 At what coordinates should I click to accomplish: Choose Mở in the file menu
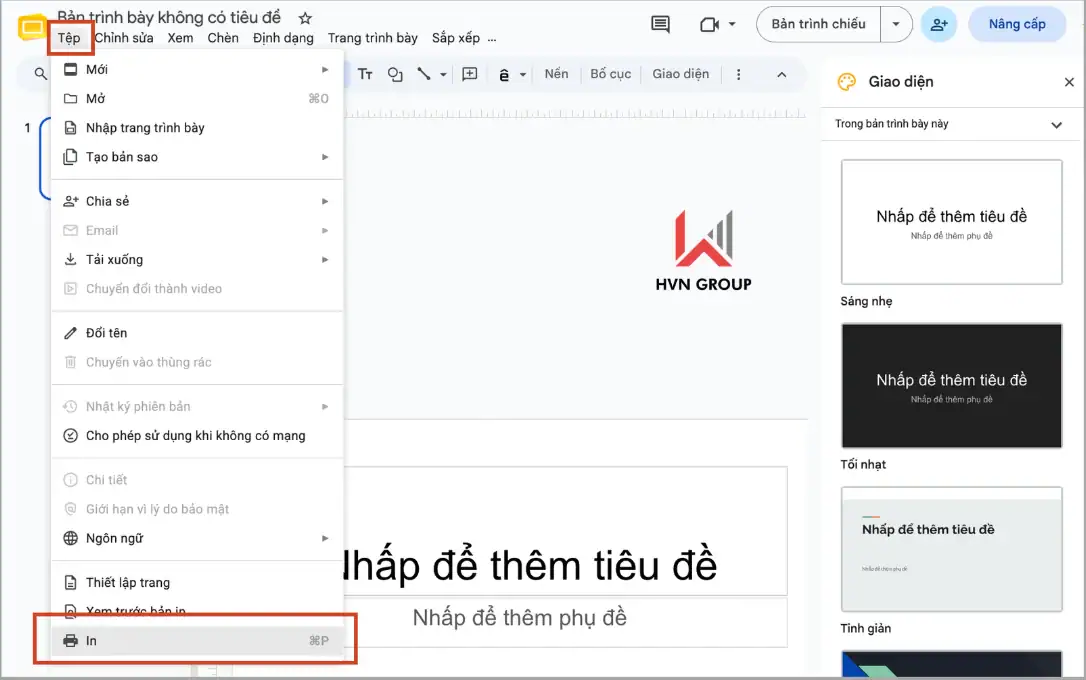pyautogui.click(x=197, y=98)
